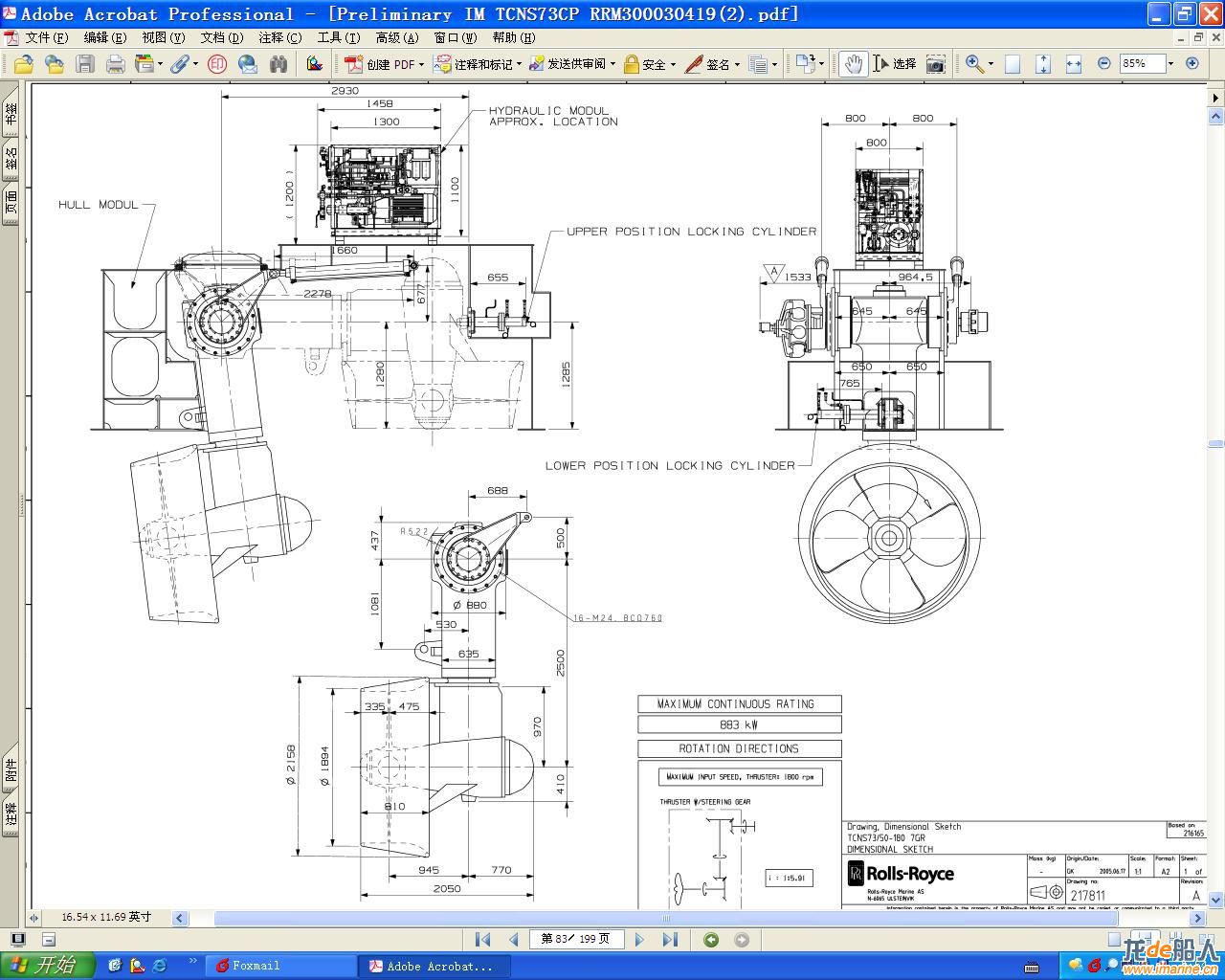The image size is (1225, 980).
Task: Click the open web page icon
Action: (x=55, y=64)
